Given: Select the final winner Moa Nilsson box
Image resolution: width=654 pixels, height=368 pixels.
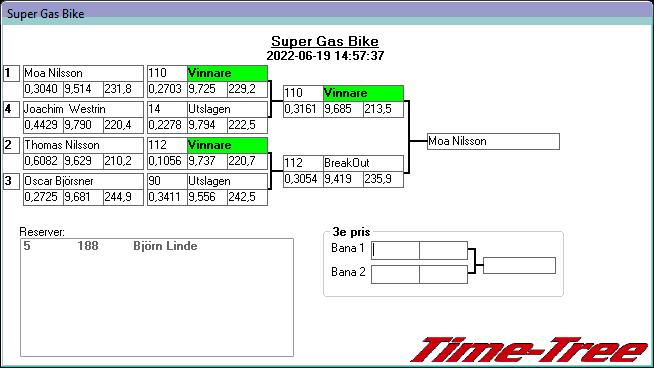Looking at the screenshot, I should [493, 141].
